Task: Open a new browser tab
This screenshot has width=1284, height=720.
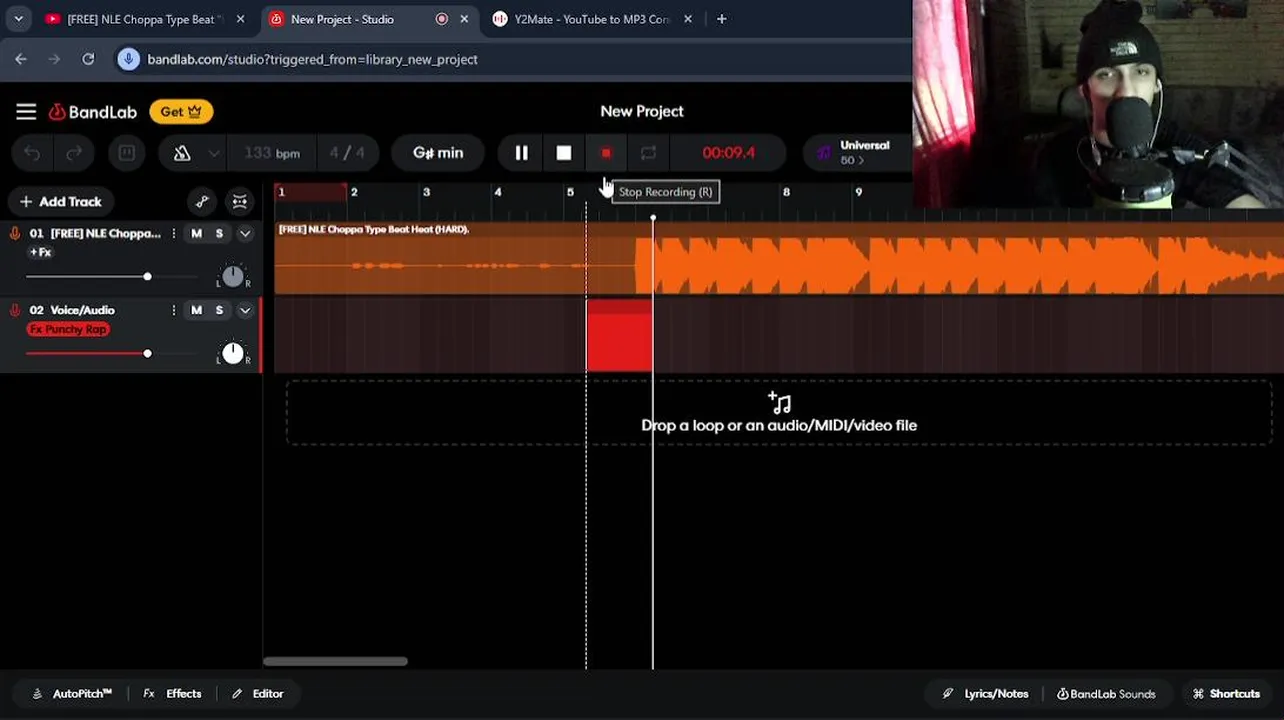Action: [721, 19]
